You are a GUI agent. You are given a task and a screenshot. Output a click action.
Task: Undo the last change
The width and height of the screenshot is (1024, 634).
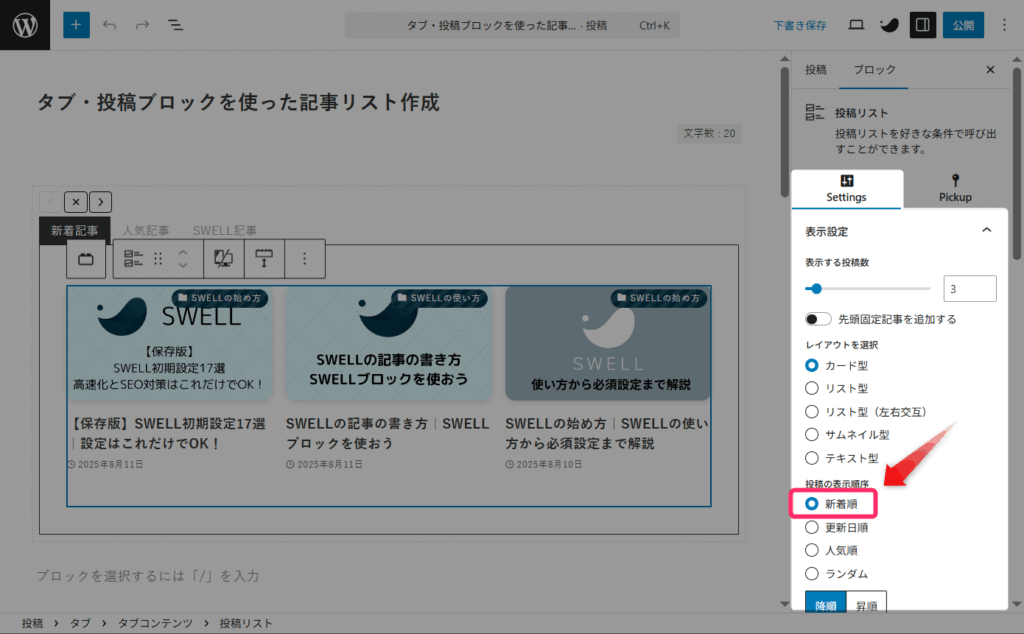click(110, 25)
